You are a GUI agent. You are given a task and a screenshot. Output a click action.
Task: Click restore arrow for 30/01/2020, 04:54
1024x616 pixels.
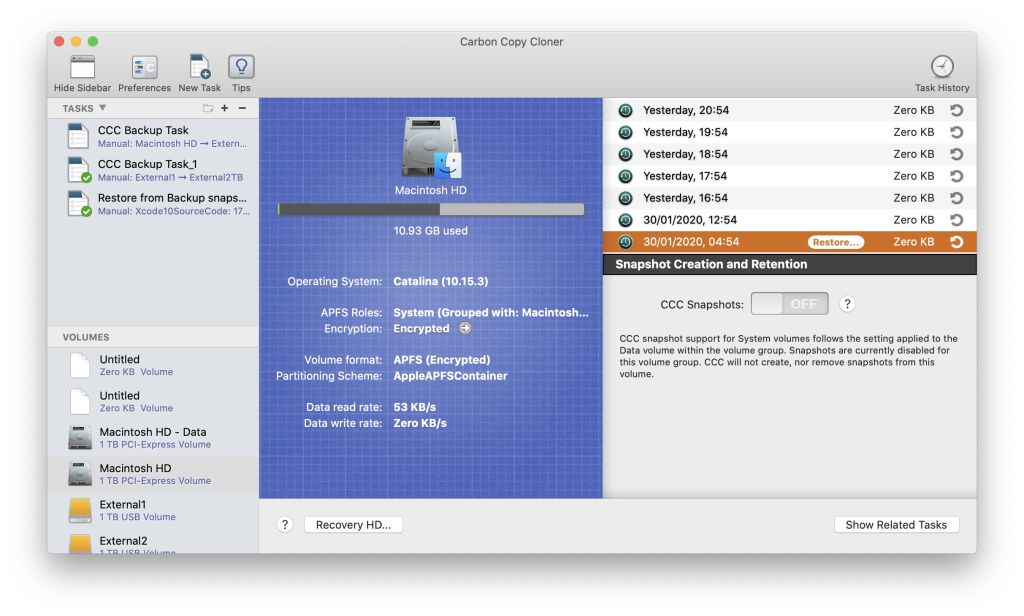click(957, 242)
